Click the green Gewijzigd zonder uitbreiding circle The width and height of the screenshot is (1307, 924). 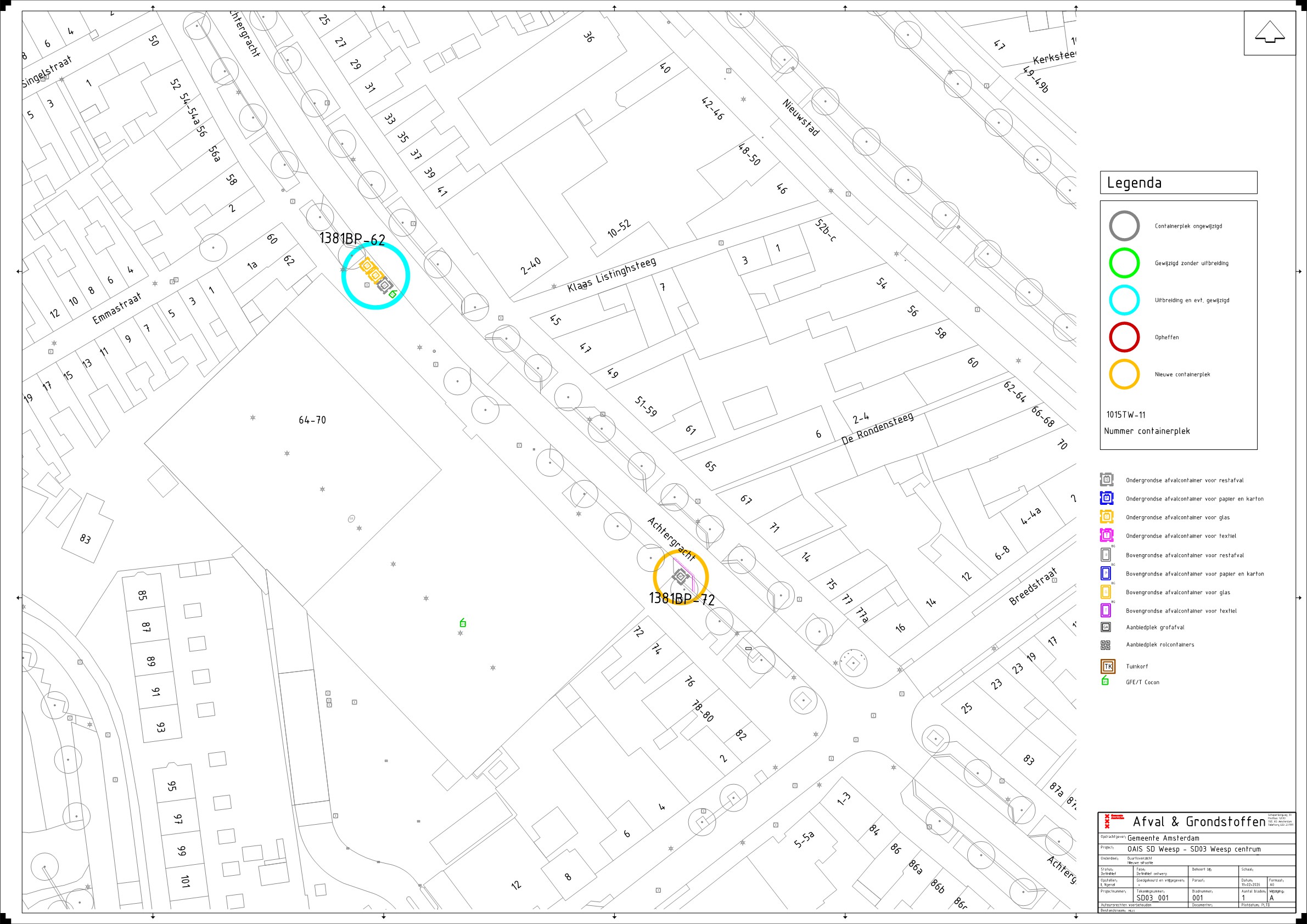pyautogui.click(x=1124, y=263)
